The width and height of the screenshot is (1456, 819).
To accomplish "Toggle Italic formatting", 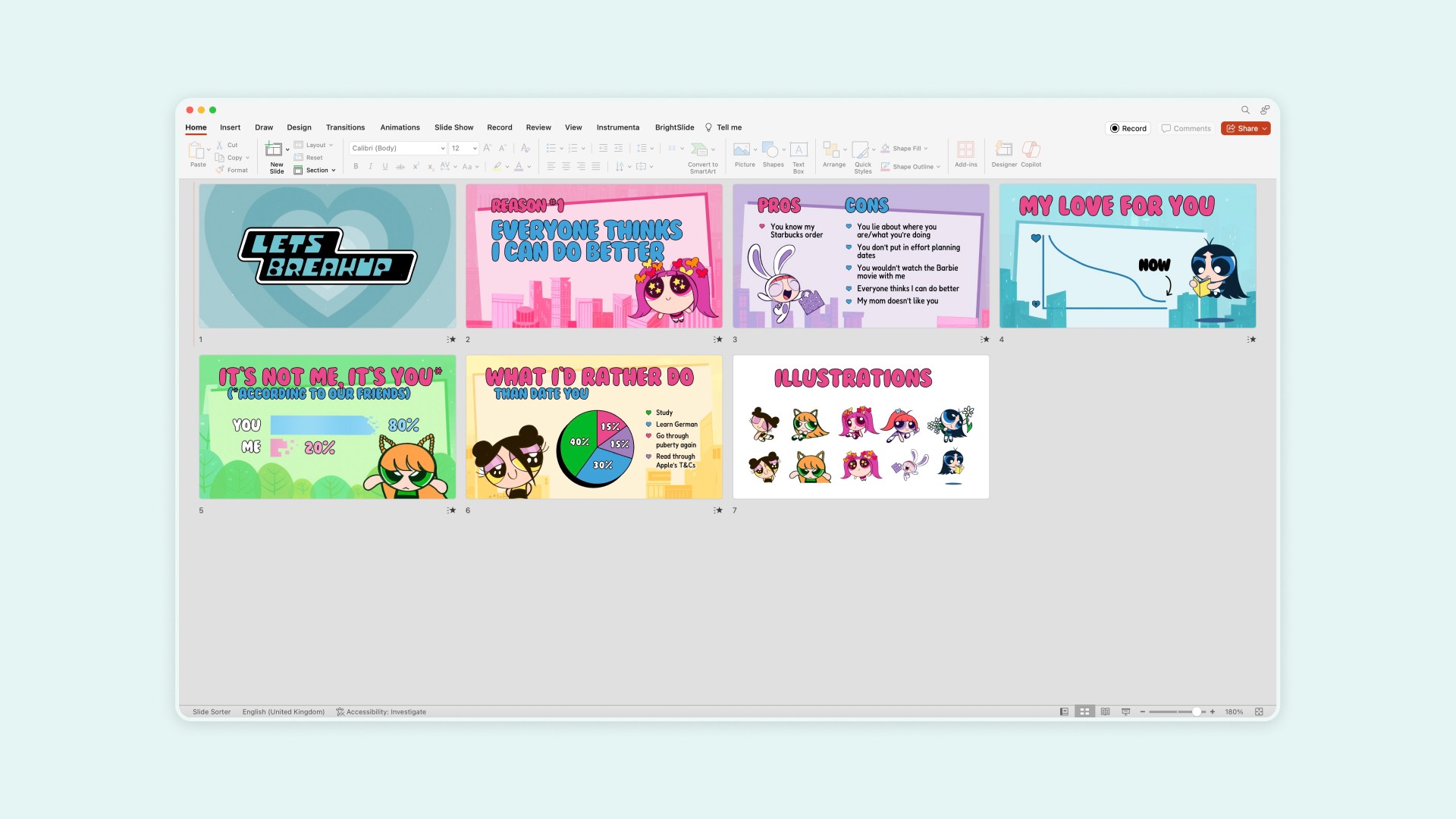I will pos(370,167).
